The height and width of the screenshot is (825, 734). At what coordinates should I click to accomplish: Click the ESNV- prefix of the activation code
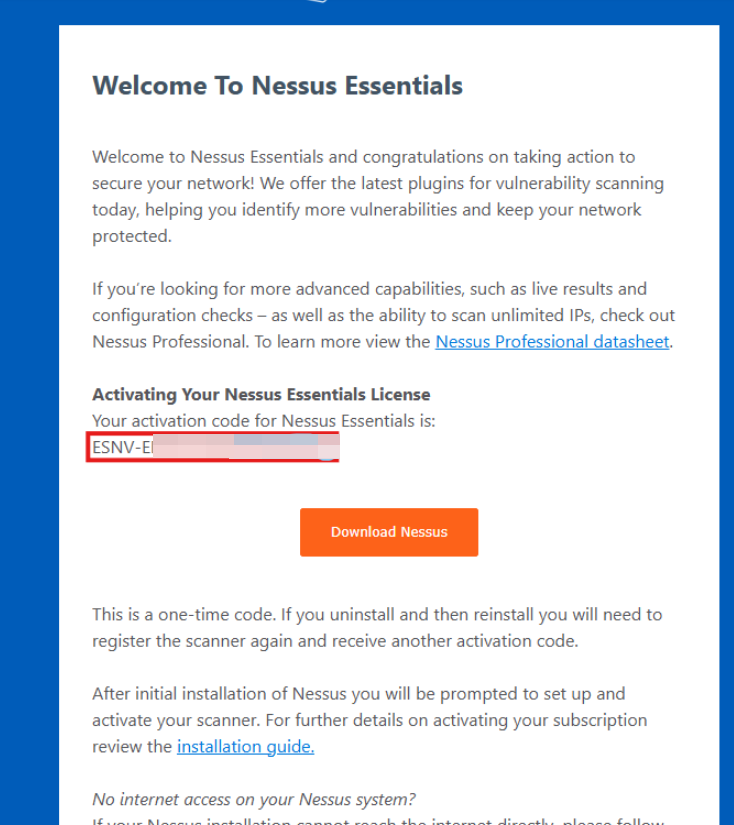114,448
